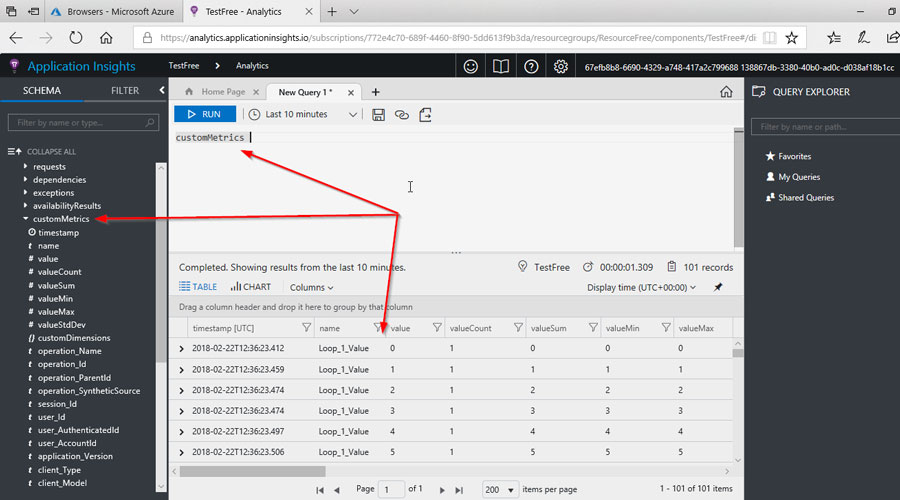Click the Analytics breadcrumb link
900x500 pixels.
tap(252, 66)
